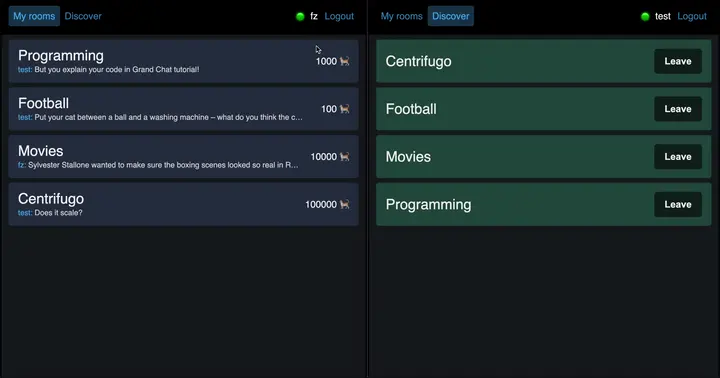Click 'But you explain your code' message preview
The height and width of the screenshot is (378, 720).
117,70
